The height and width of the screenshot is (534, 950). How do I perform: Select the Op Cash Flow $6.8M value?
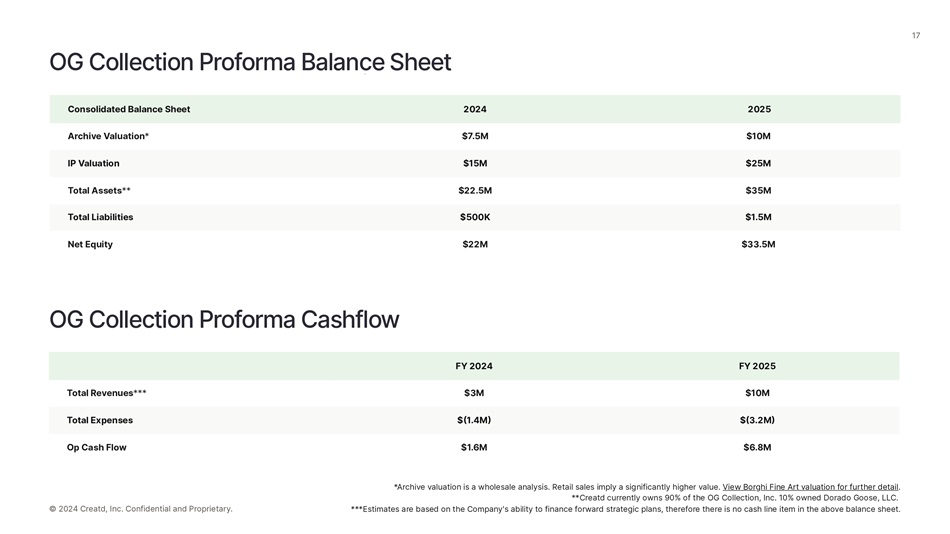click(x=757, y=447)
